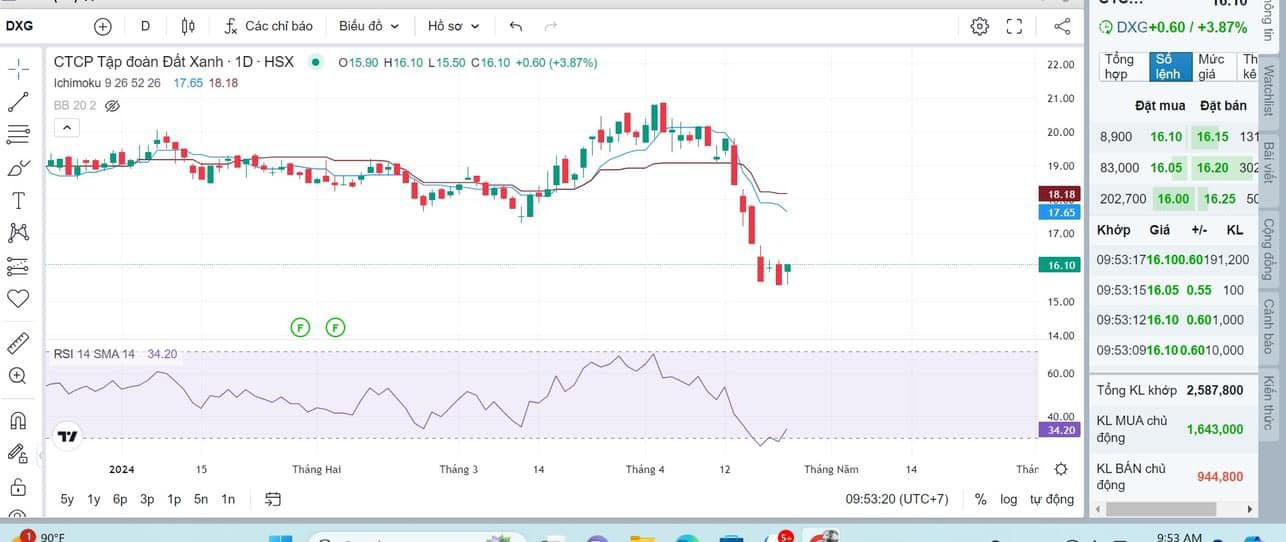Undo the last chart action

(x=516, y=26)
